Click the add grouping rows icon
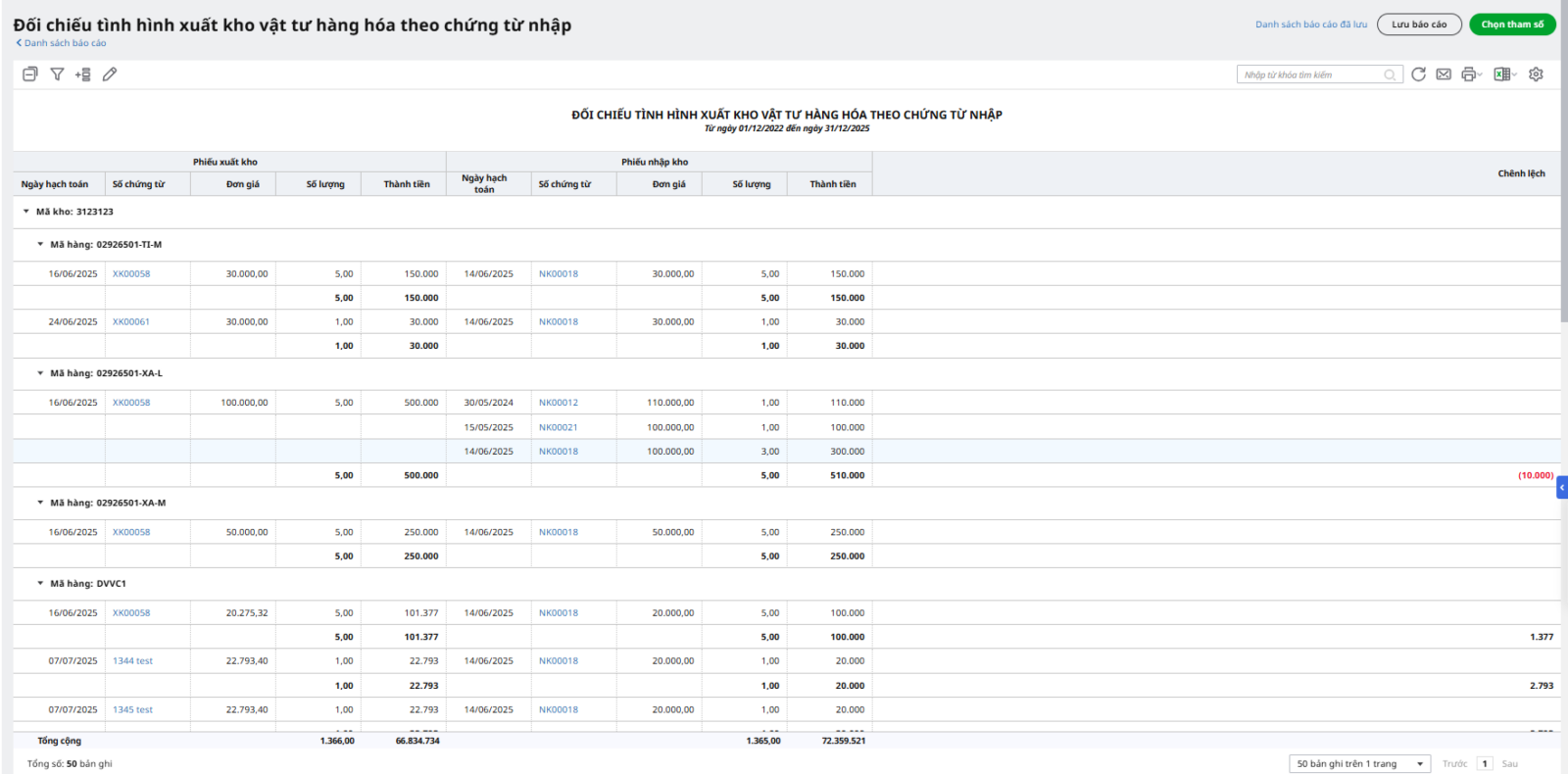Image resolution: width=1568 pixels, height=774 pixels. 83,74
